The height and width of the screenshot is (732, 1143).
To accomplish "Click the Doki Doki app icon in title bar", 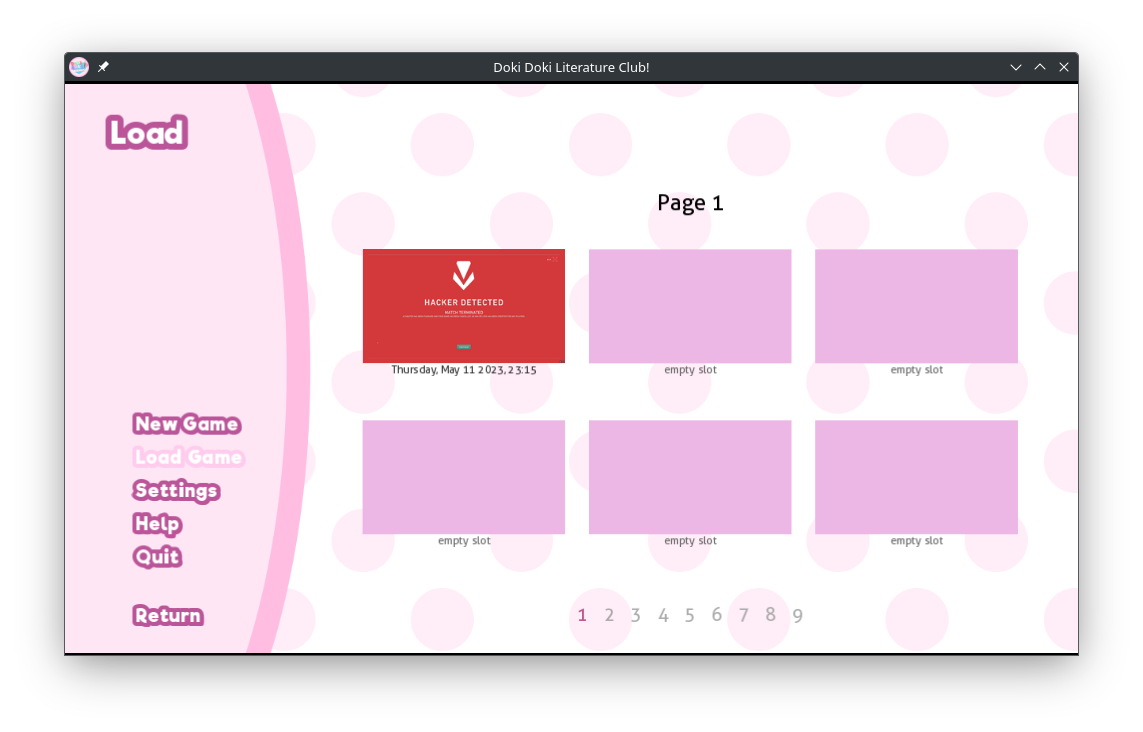I will [79, 67].
